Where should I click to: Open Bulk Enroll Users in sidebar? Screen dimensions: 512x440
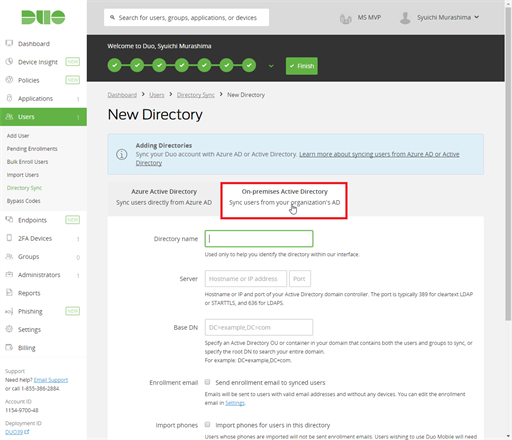point(27,162)
